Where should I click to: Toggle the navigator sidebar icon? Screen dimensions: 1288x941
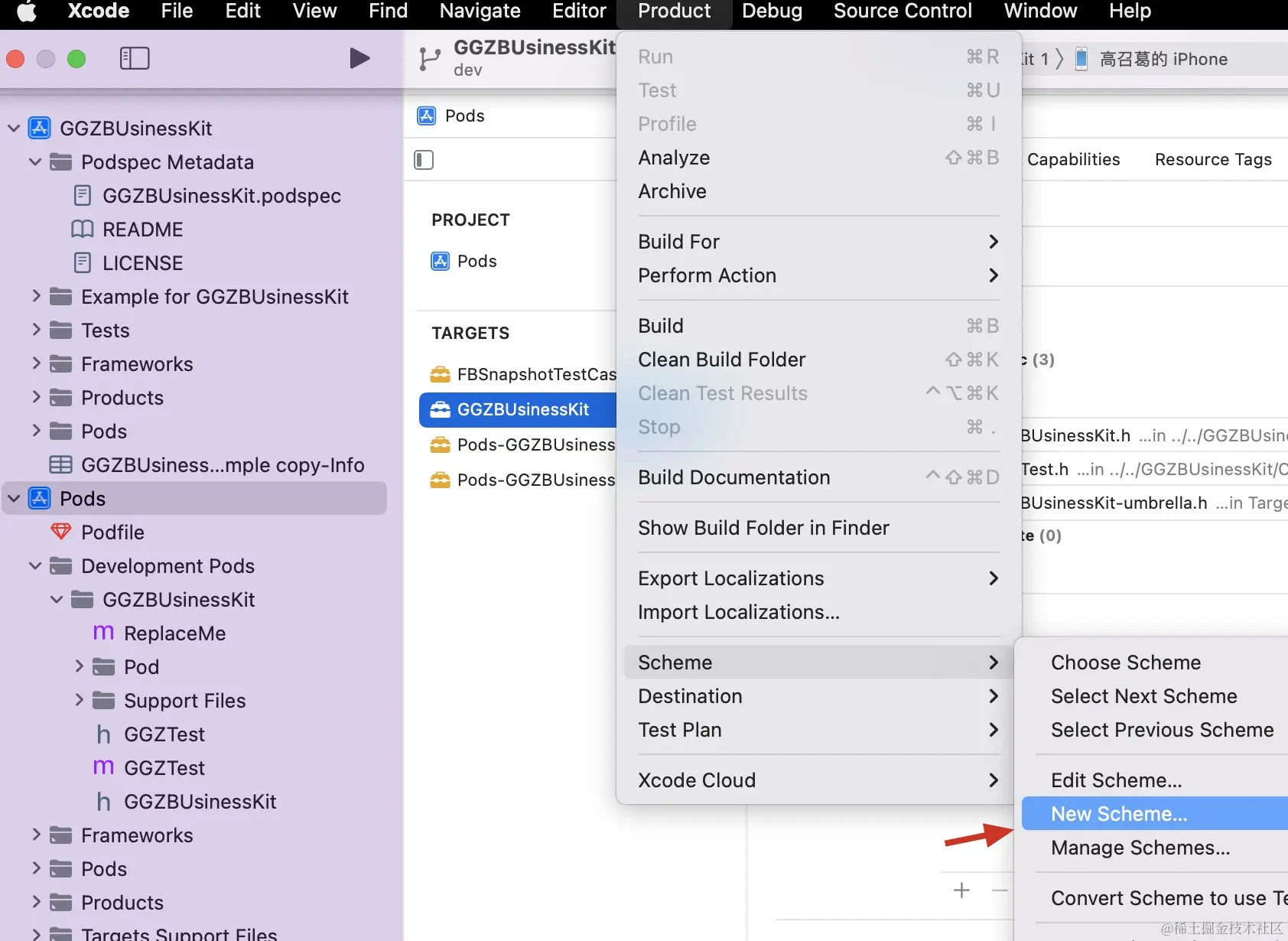click(135, 58)
